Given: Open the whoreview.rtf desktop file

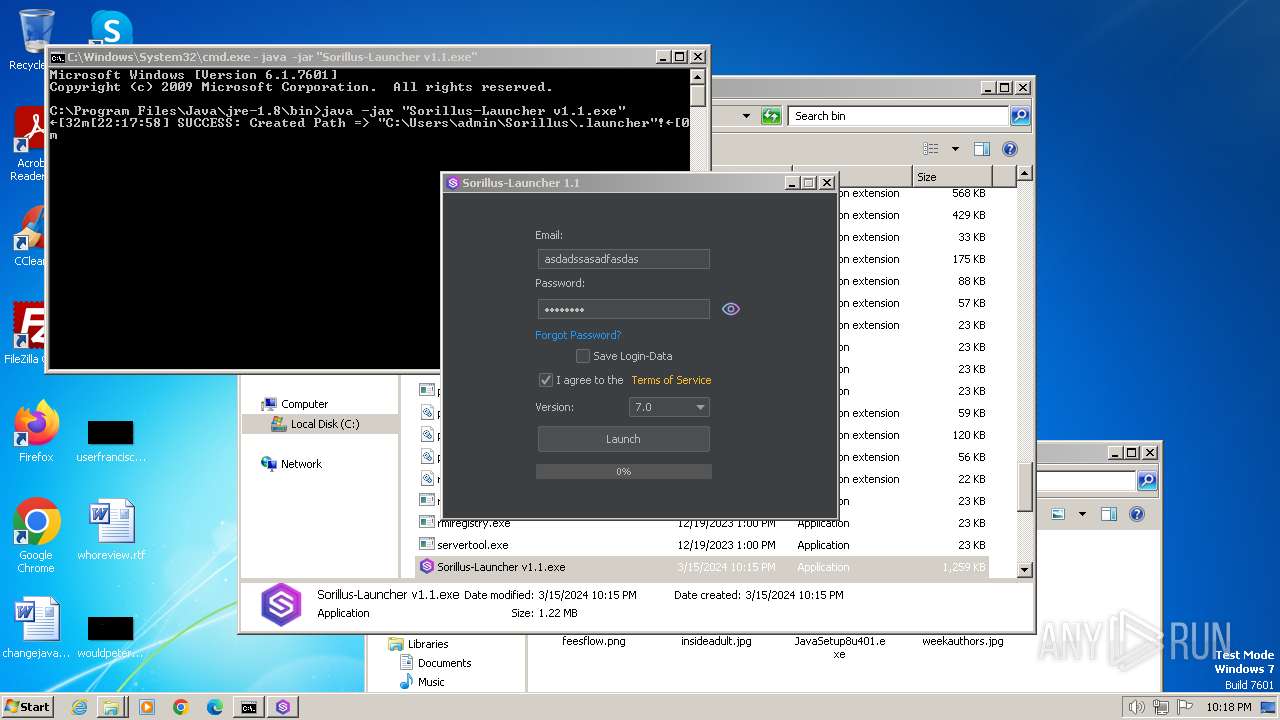Looking at the screenshot, I should 111,531.
